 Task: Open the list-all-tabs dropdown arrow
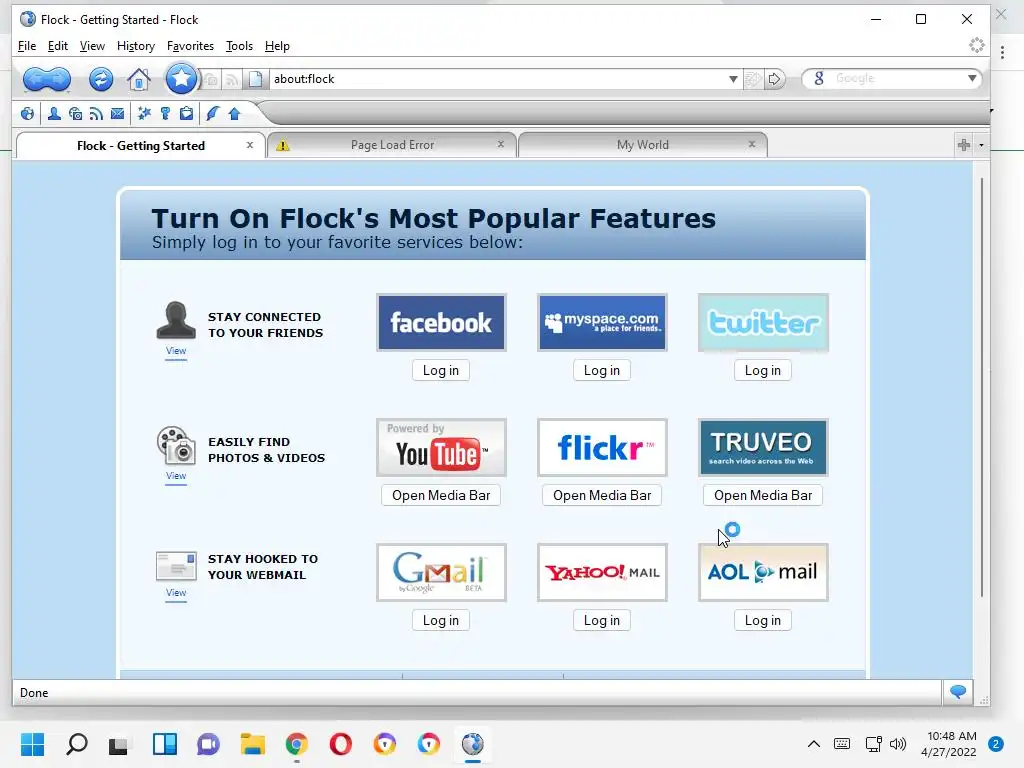click(x=981, y=145)
